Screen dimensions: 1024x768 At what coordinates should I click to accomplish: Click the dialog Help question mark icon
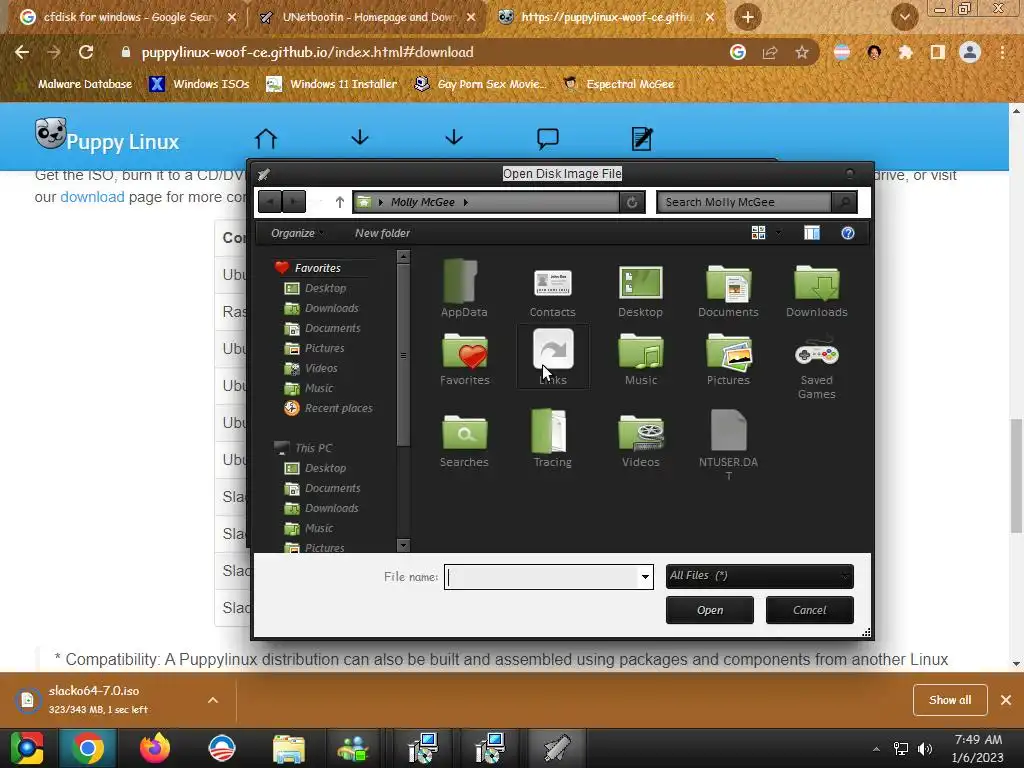click(848, 233)
